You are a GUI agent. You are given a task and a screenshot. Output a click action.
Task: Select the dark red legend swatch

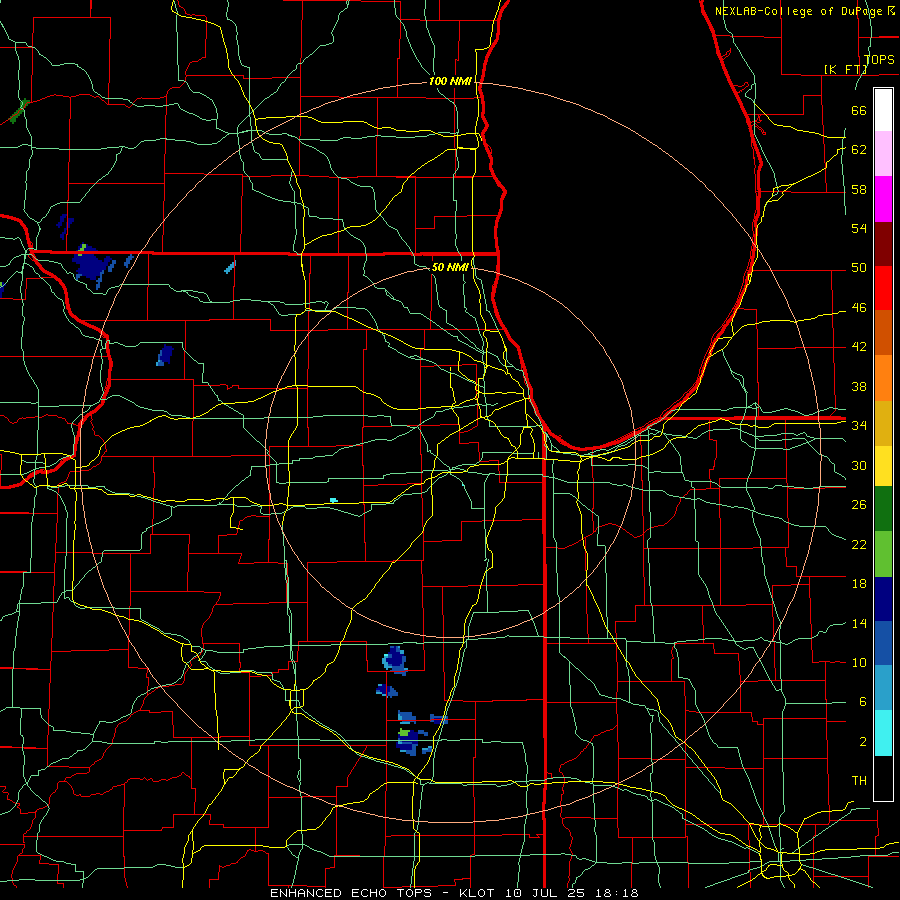tap(883, 243)
